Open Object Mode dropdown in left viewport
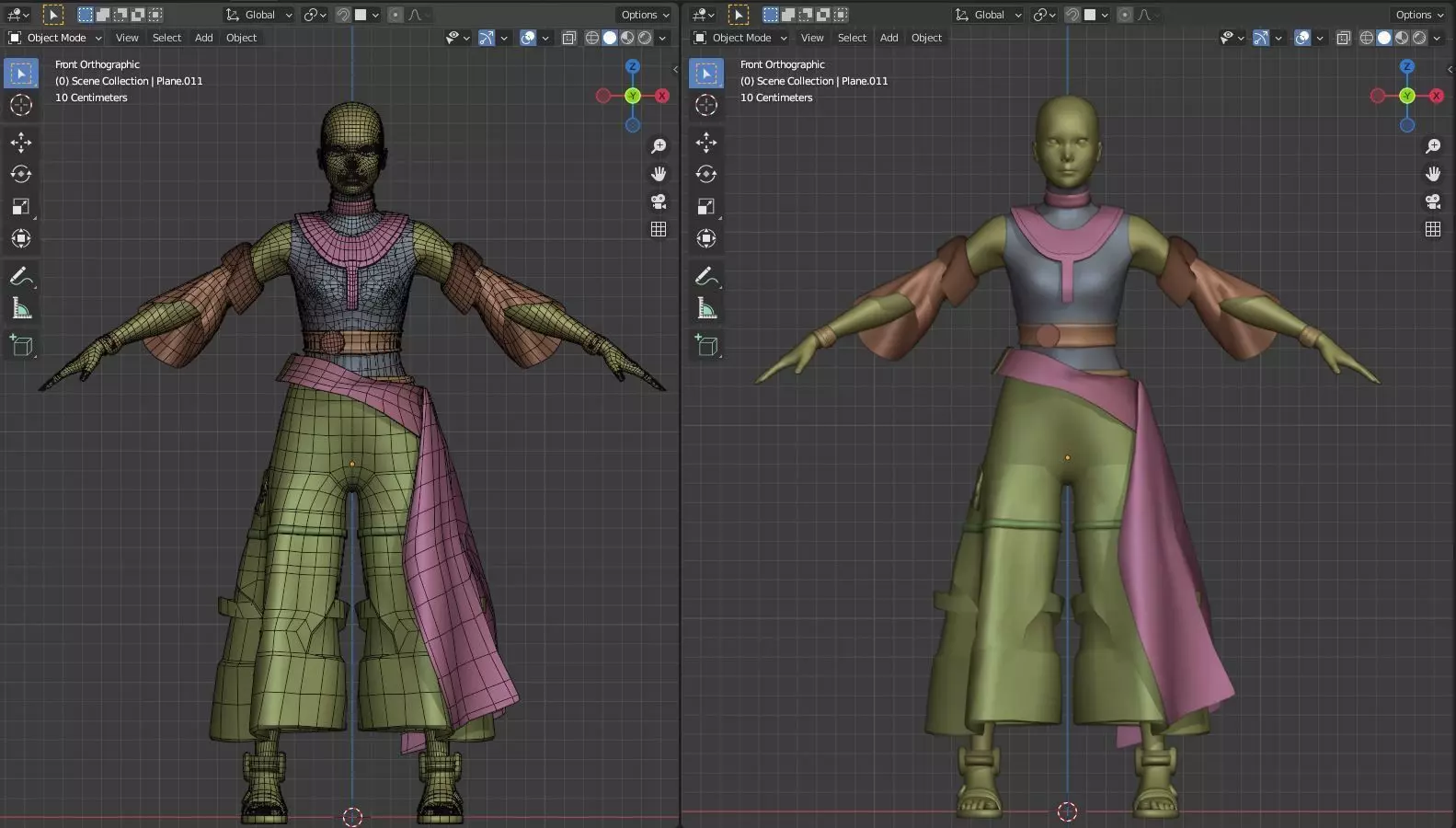Screen dimensions: 1456x828 click(x=55, y=38)
